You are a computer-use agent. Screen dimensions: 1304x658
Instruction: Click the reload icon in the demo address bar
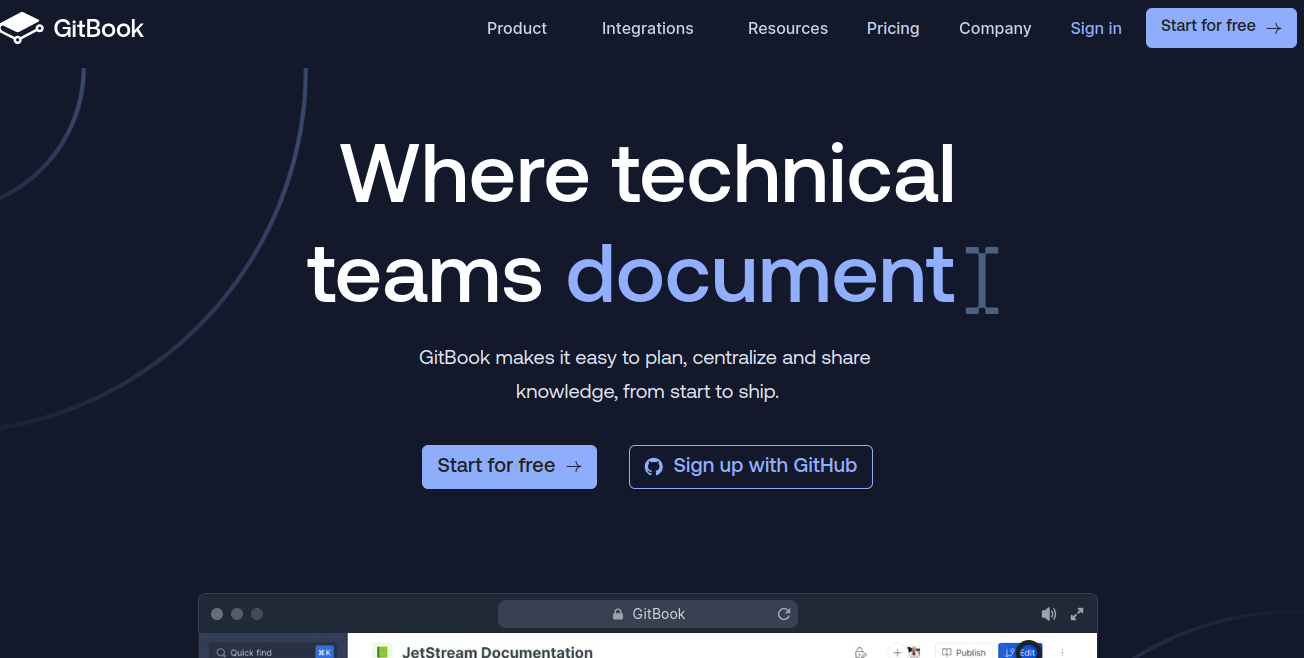pyautogui.click(x=784, y=613)
